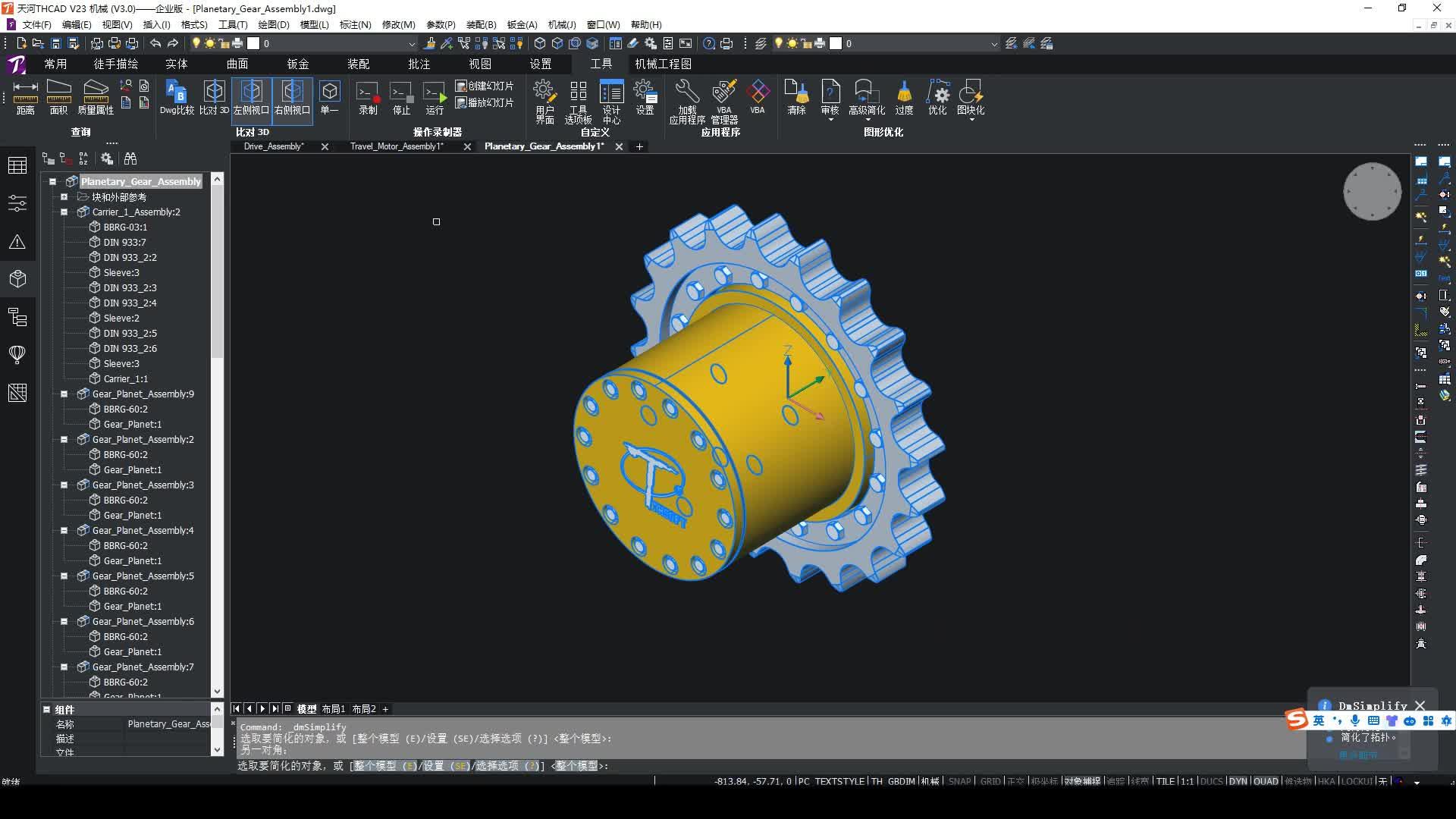Open the 修改(M) menu

(x=398, y=24)
